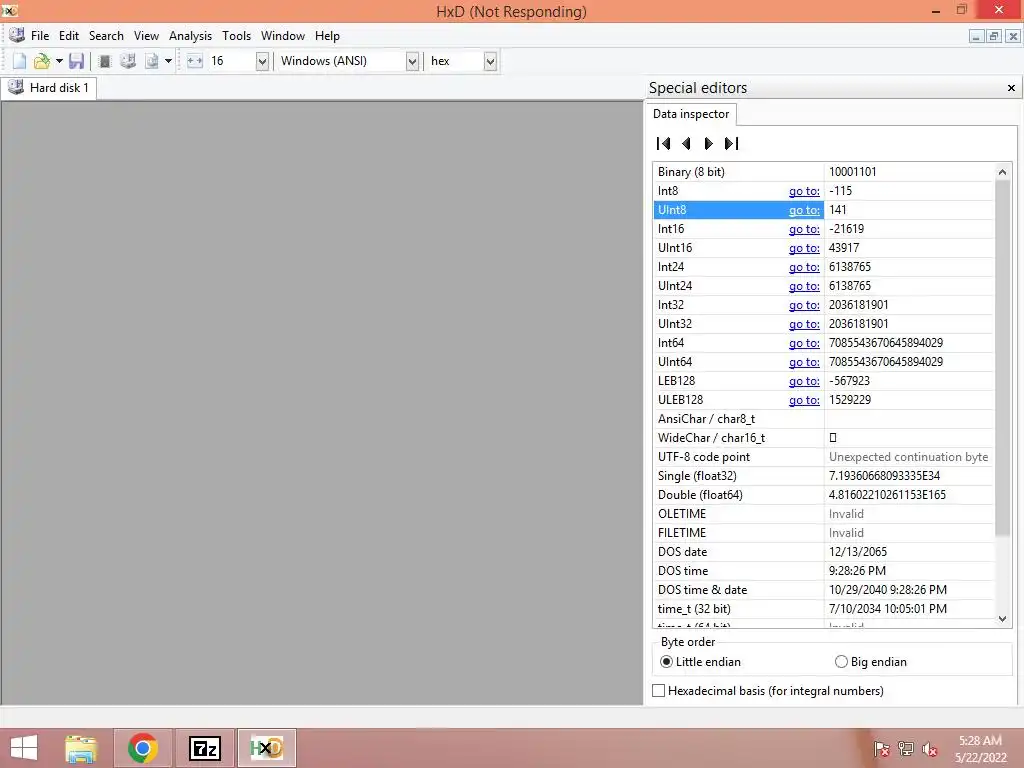The image size is (1024, 768).
Task: Open the Windows (ANSI) charset dropdown
Action: [x=412, y=61]
